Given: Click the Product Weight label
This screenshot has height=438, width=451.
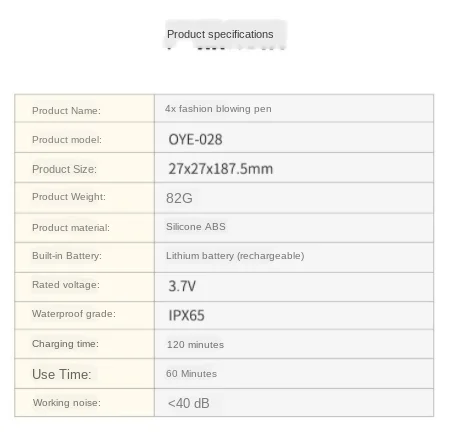Looking at the screenshot, I should point(69,197).
